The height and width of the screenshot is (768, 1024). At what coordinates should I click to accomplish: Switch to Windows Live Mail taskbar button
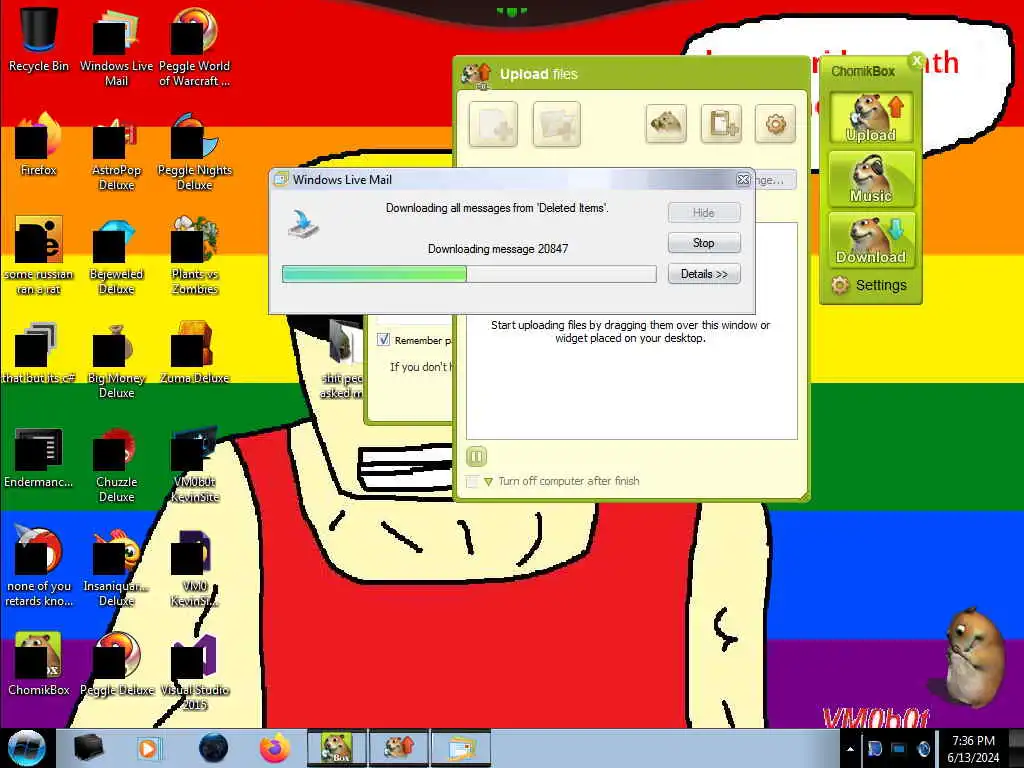point(461,748)
